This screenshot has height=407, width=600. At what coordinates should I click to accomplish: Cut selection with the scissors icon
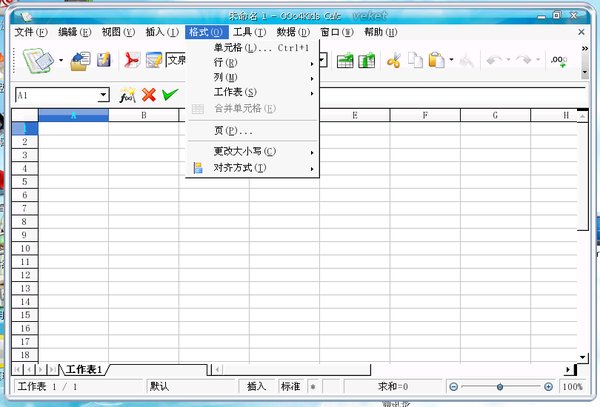[394, 60]
